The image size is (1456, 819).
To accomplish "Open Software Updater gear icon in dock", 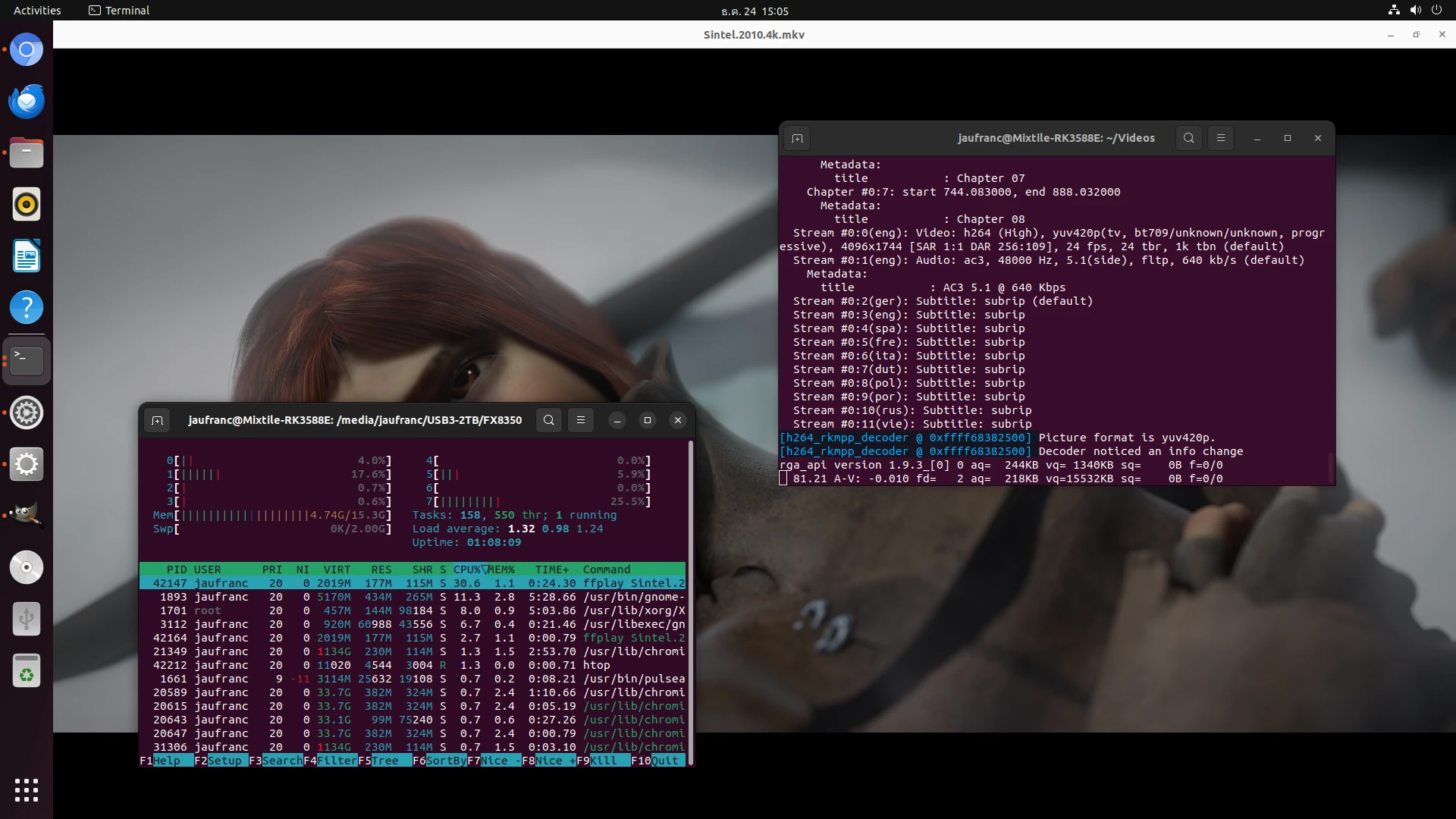I will pos(27,464).
